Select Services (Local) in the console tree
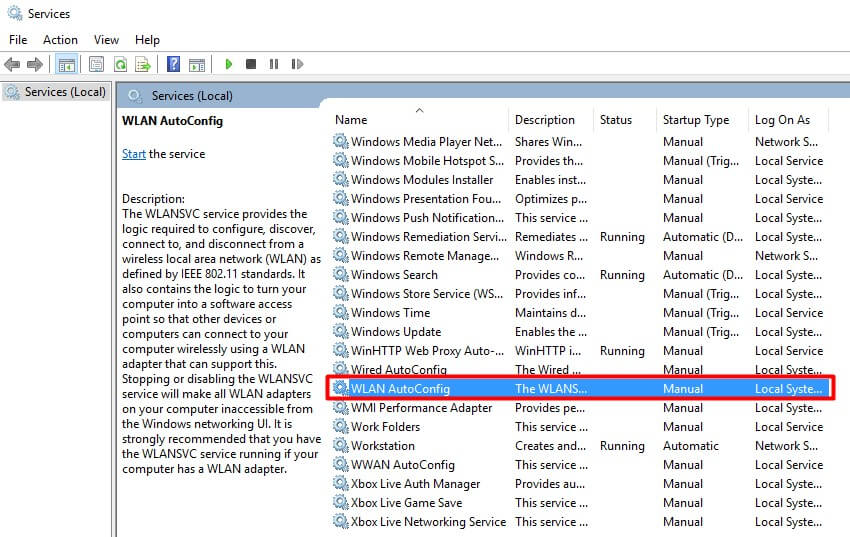The width and height of the screenshot is (850, 537). click(55, 92)
